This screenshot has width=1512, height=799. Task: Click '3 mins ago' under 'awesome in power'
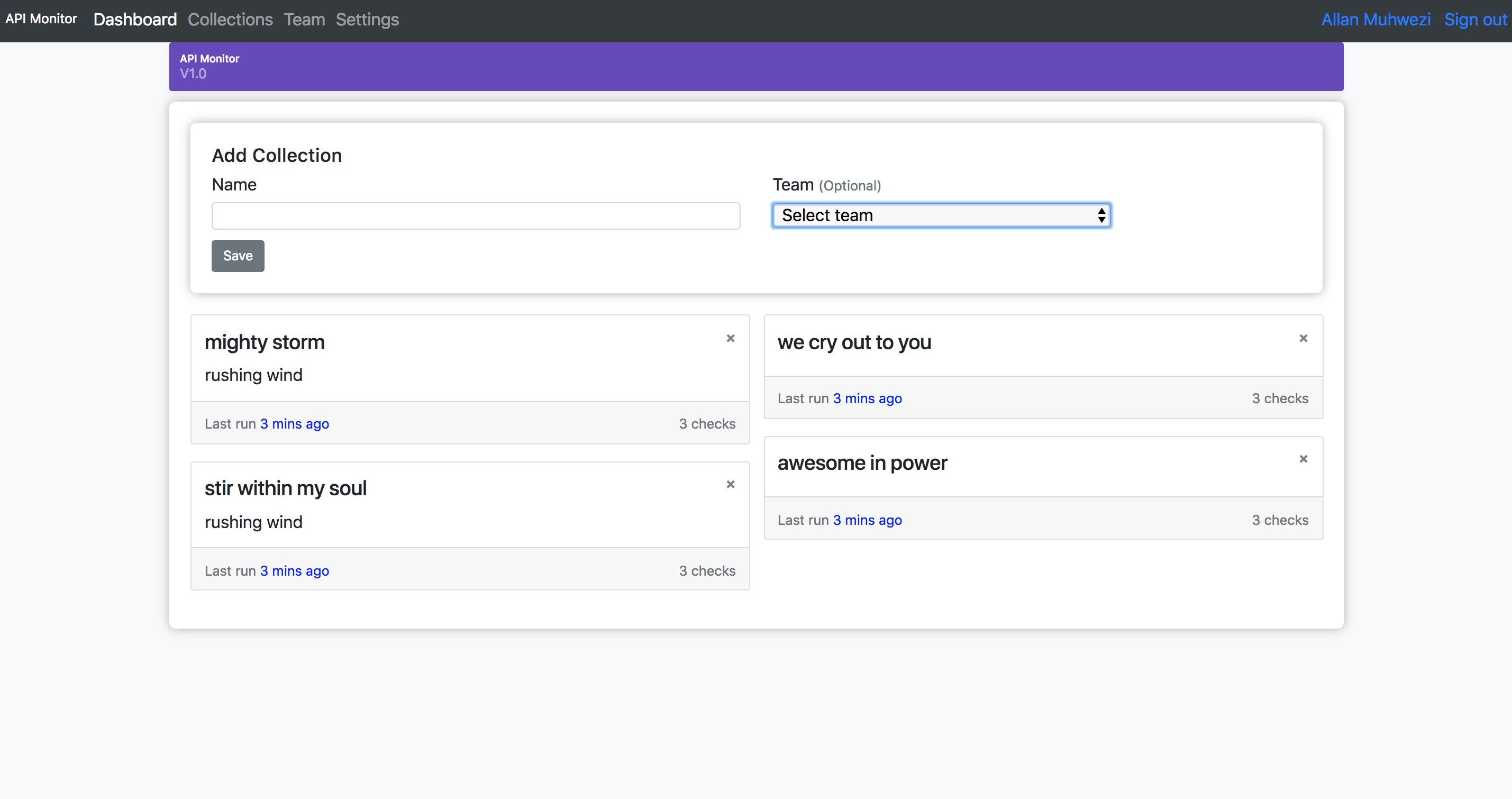867,520
